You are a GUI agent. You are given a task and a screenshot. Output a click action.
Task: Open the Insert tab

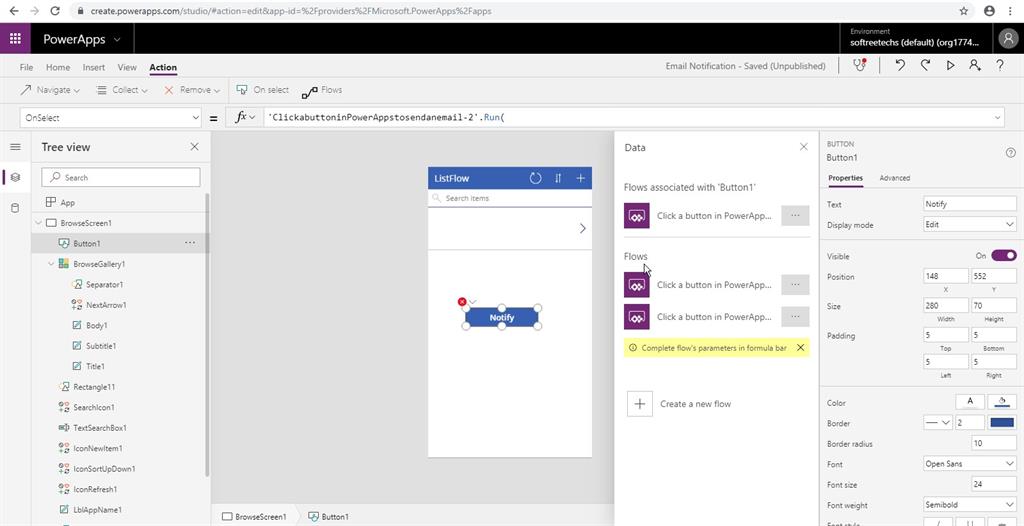pyautogui.click(x=94, y=67)
